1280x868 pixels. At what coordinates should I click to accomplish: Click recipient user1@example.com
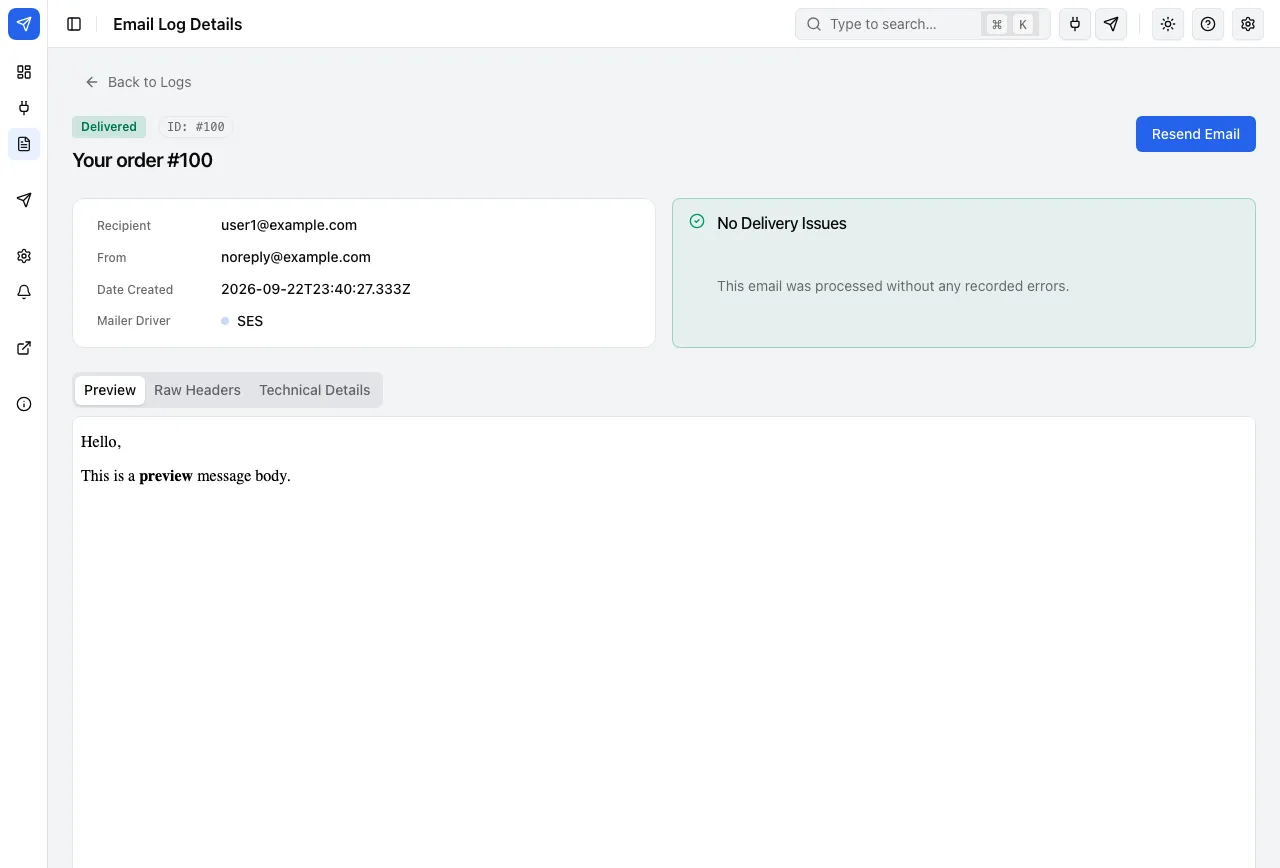tap(289, 225)
